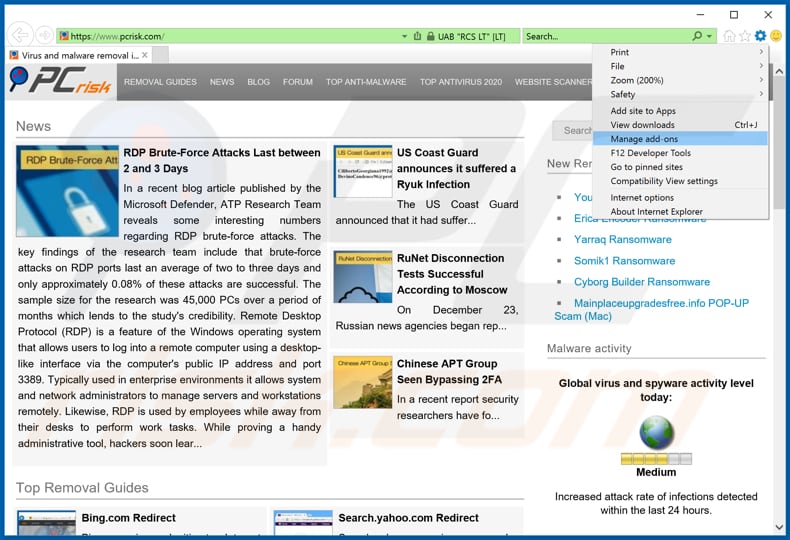Click the icon beside the padlock

point(417,36)
